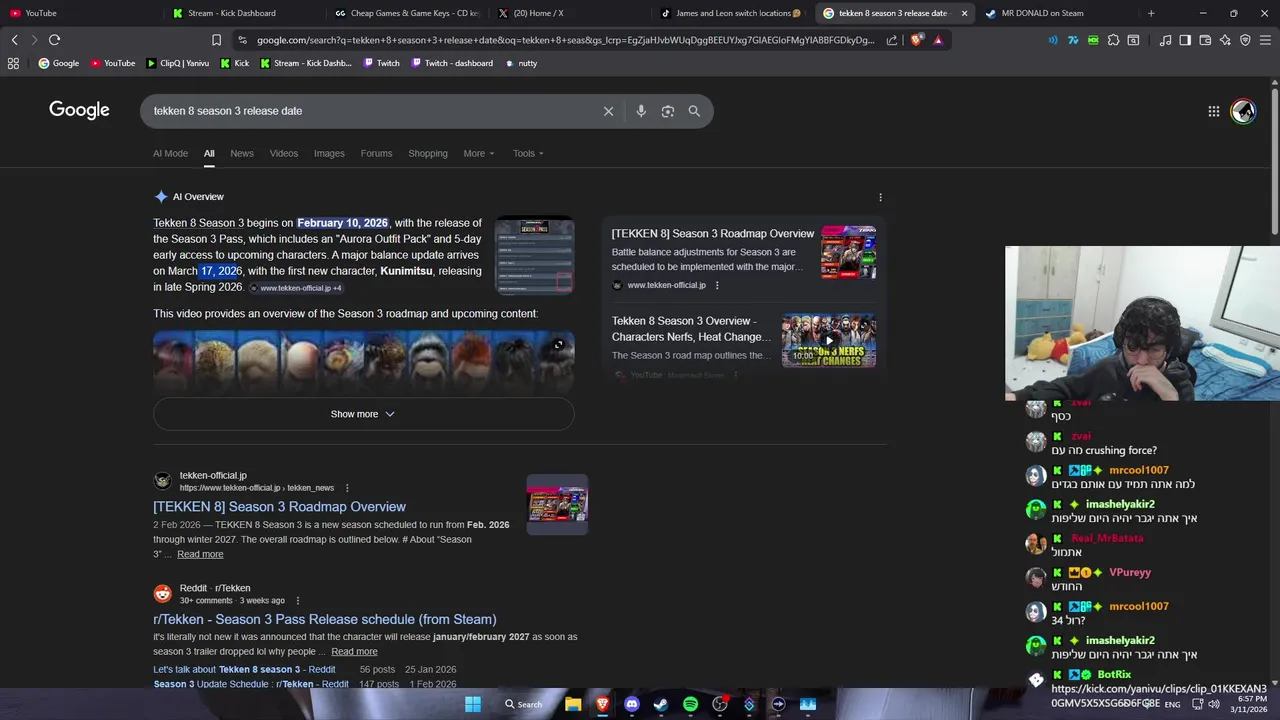
Task: Search by image with Google Lens icon
Action: coord(668,111)
